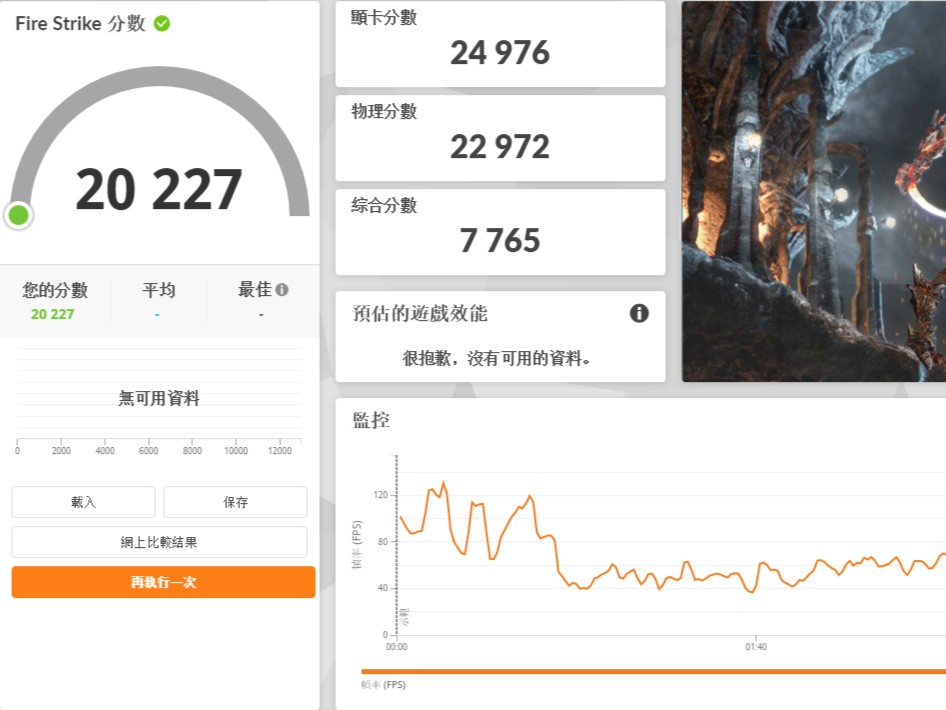
Task: Click the graphics score 24 976
Action: click(x=500, y=52)
